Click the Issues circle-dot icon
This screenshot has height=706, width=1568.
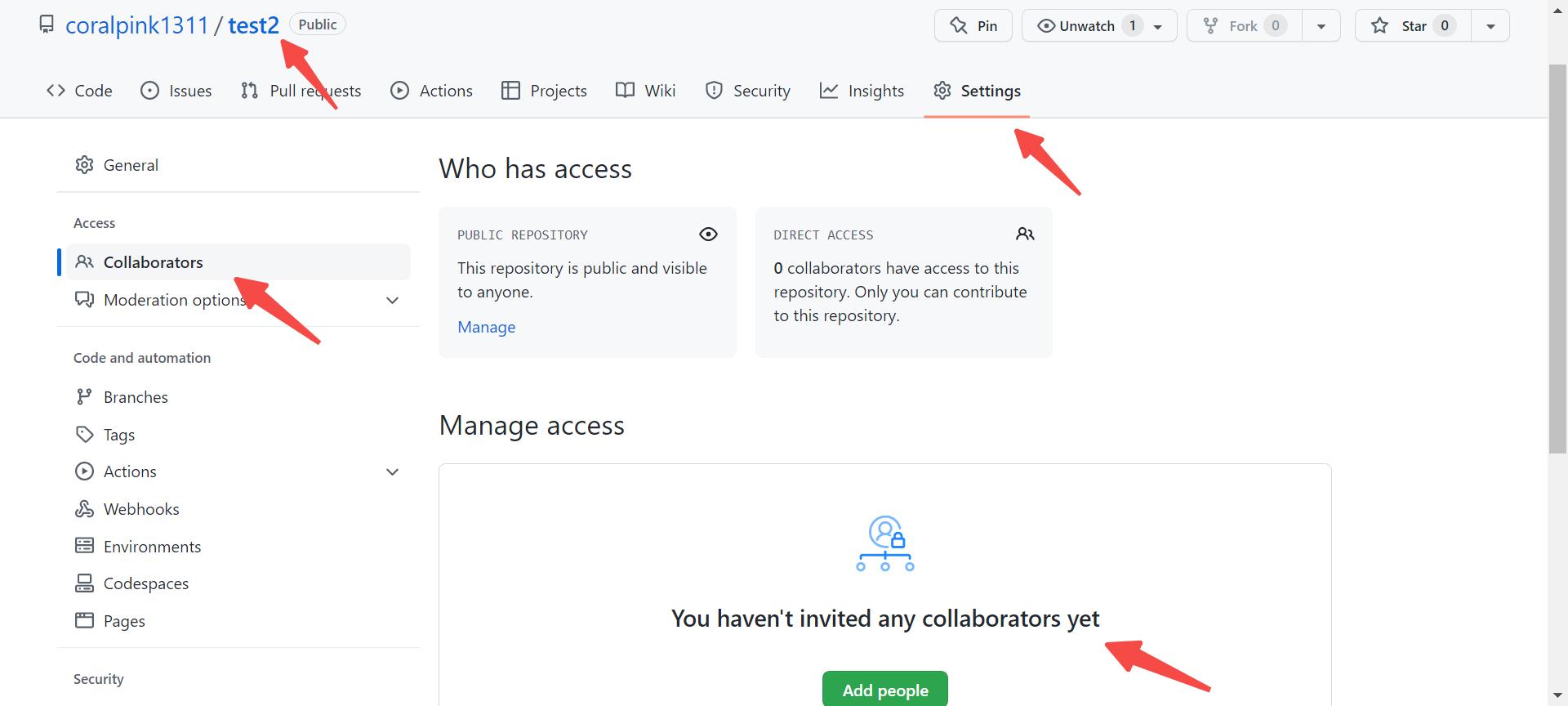coord(150,91)
